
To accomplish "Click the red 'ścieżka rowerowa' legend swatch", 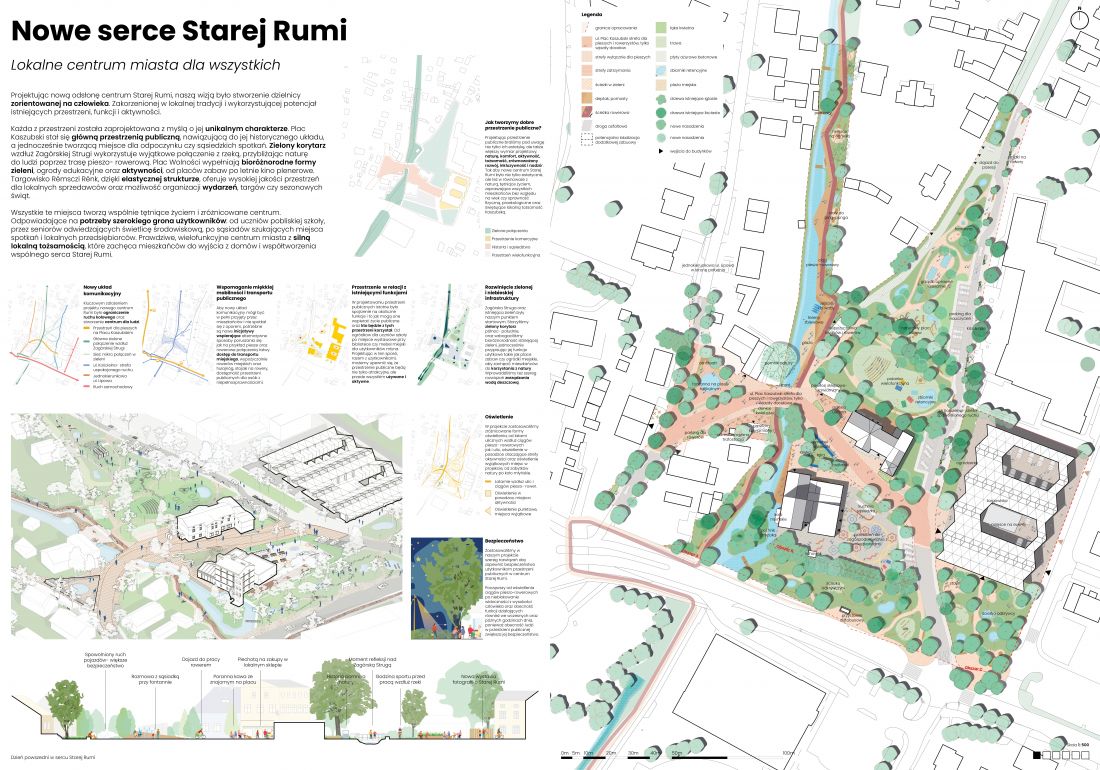I will (586, 112).
